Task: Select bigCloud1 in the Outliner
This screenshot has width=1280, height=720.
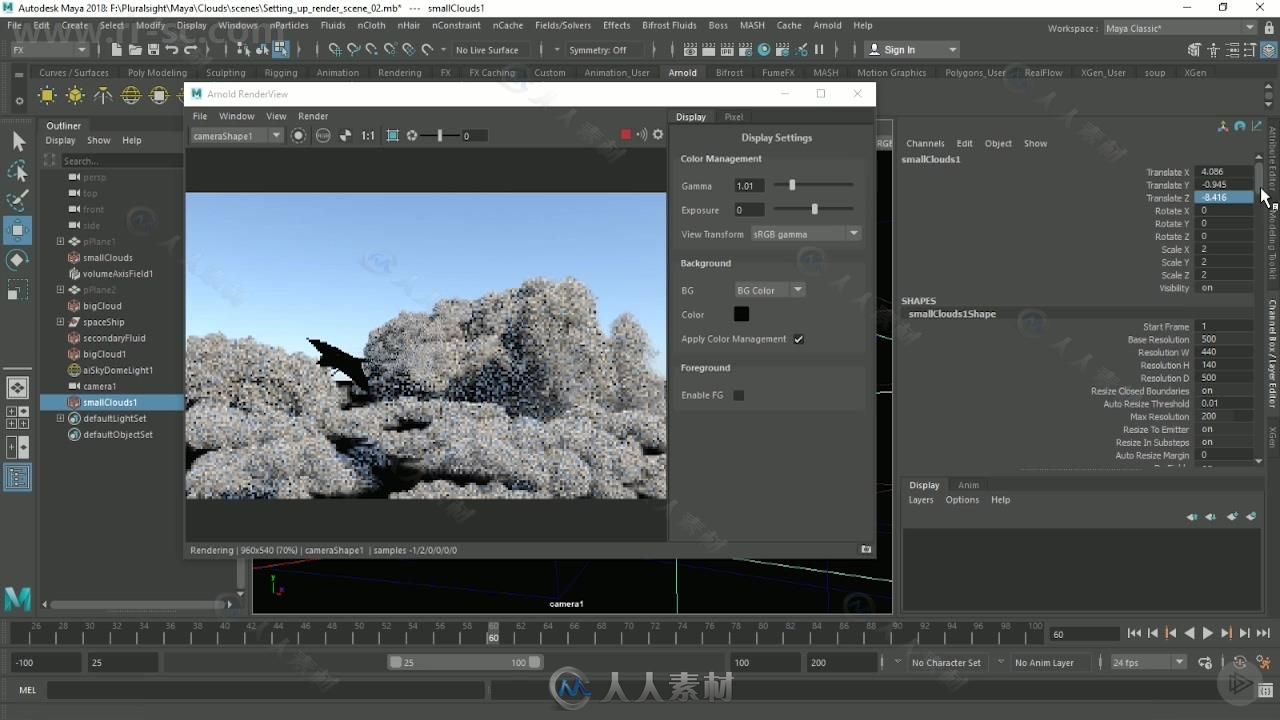Action: [x=104, y=354]
